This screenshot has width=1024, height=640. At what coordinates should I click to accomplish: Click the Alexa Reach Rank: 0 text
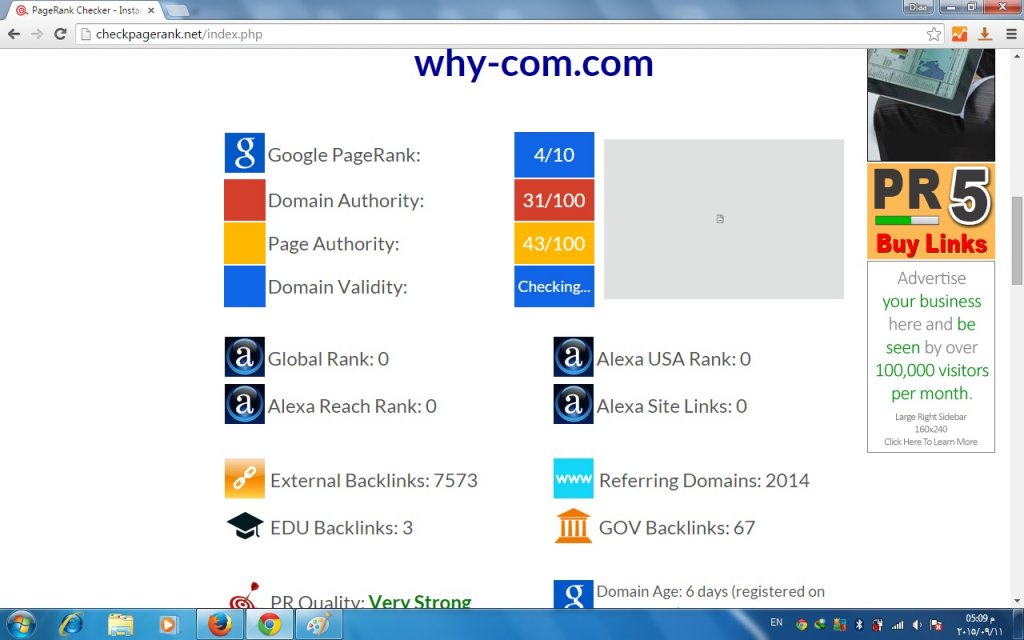pyautogui.click(x=352, y=406)
